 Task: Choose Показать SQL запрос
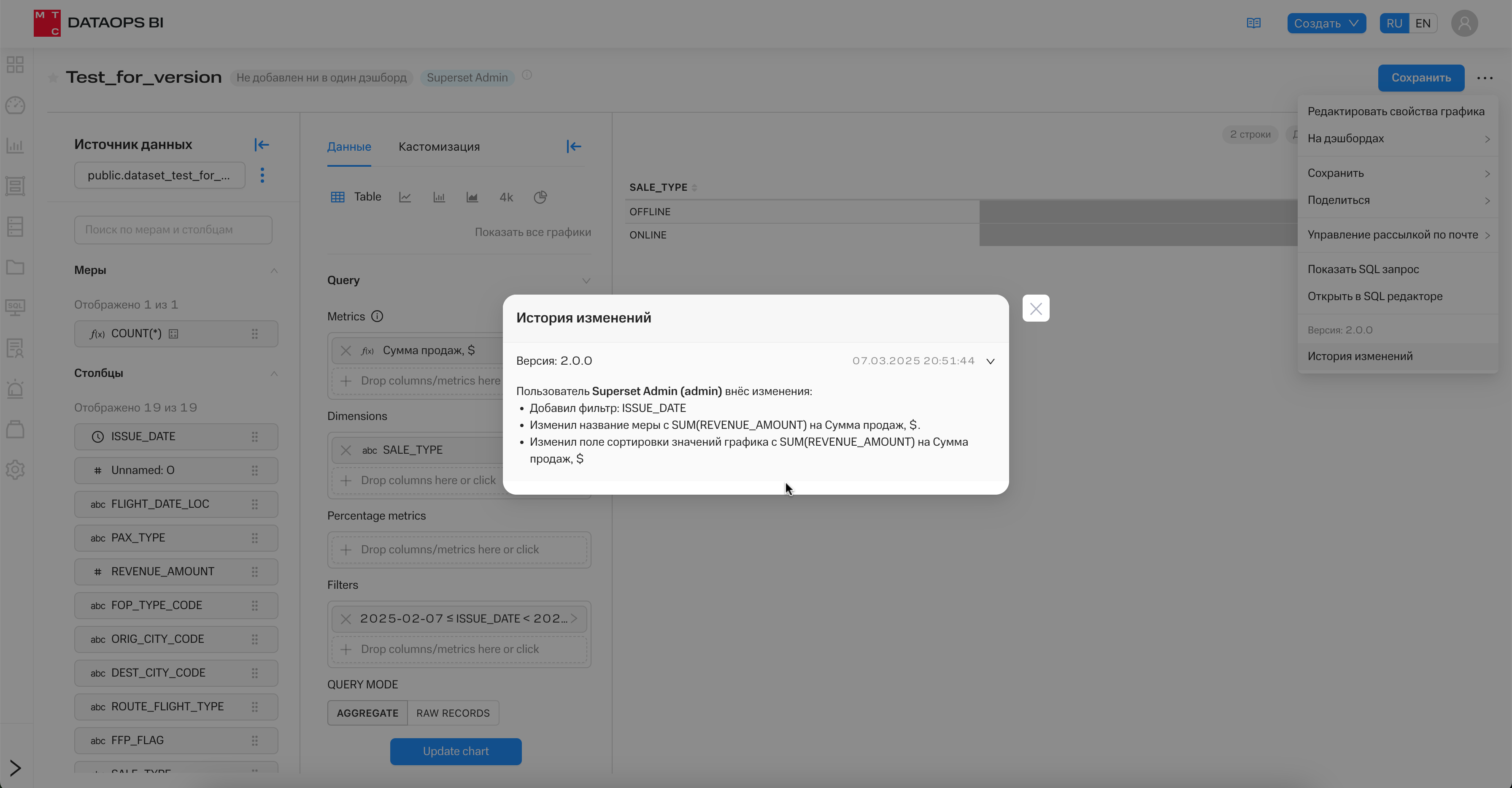tap(1398, 270)
